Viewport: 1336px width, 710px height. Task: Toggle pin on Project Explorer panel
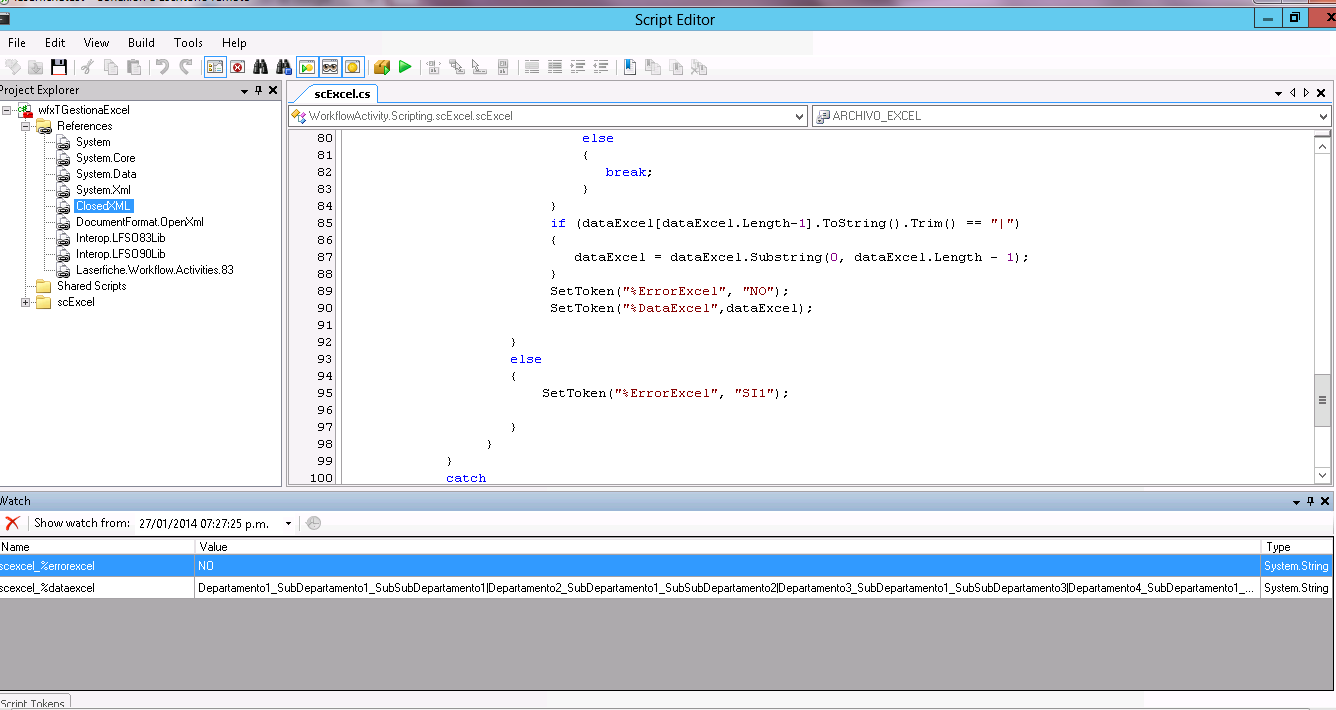pos(258,90)
